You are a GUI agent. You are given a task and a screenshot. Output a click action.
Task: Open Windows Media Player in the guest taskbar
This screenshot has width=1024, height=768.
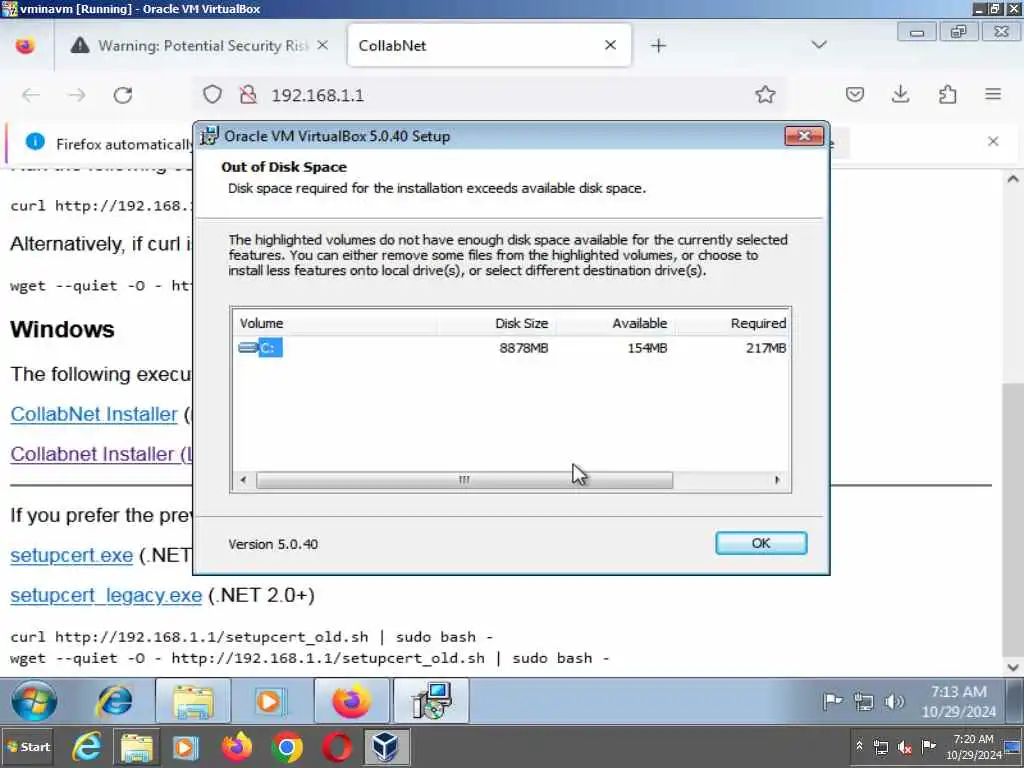tap(270, 701)
